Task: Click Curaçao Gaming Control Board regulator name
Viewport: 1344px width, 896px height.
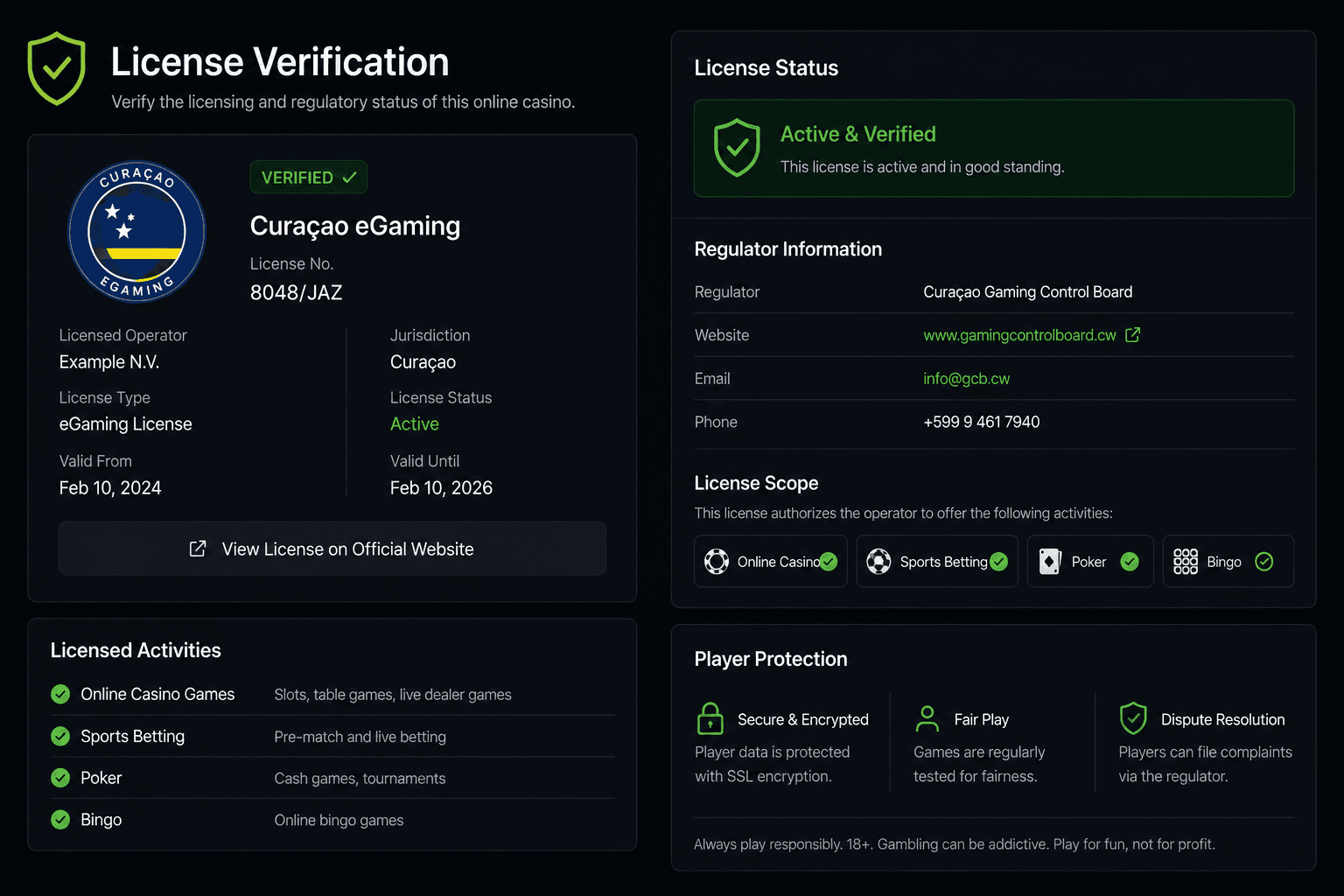Action: click(1028, 292)
